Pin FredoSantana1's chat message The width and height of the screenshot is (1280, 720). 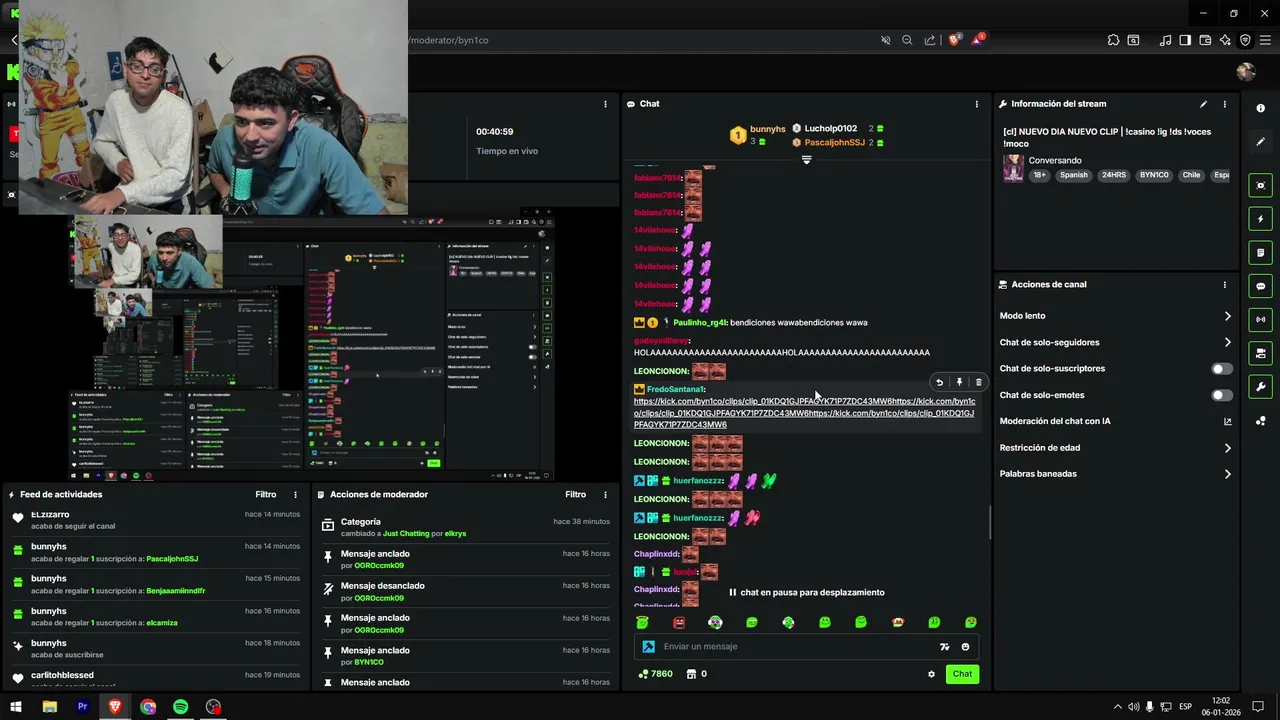point(959,382)
